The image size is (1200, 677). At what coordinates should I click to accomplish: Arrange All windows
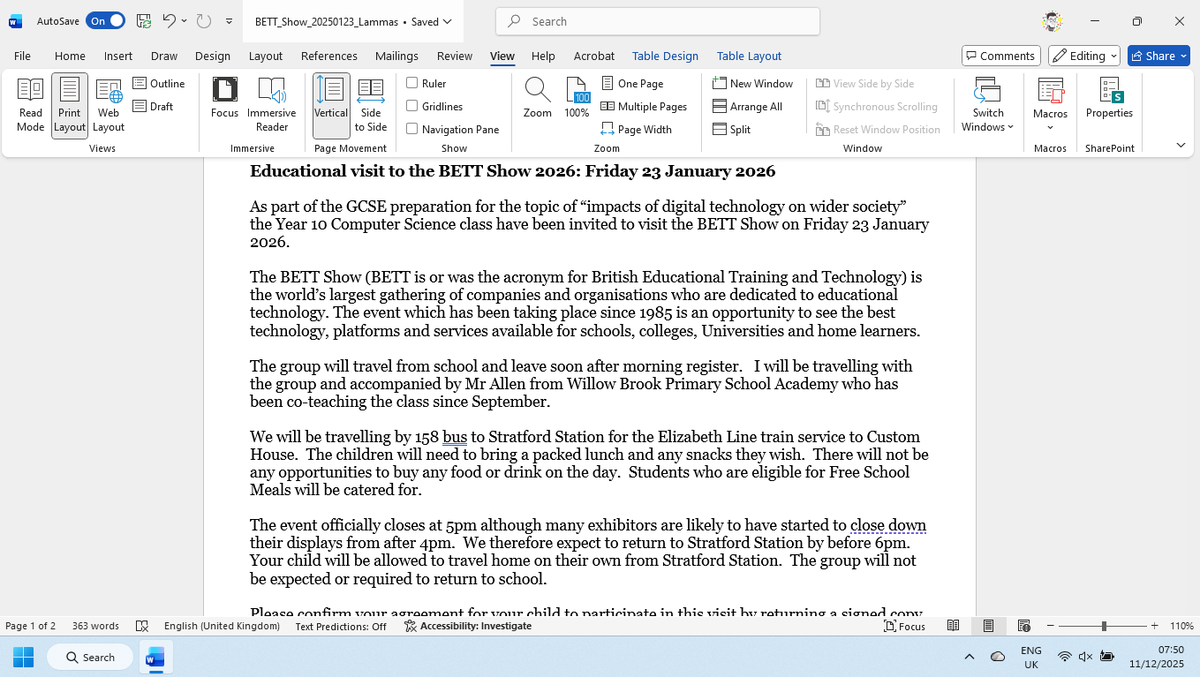748,106
